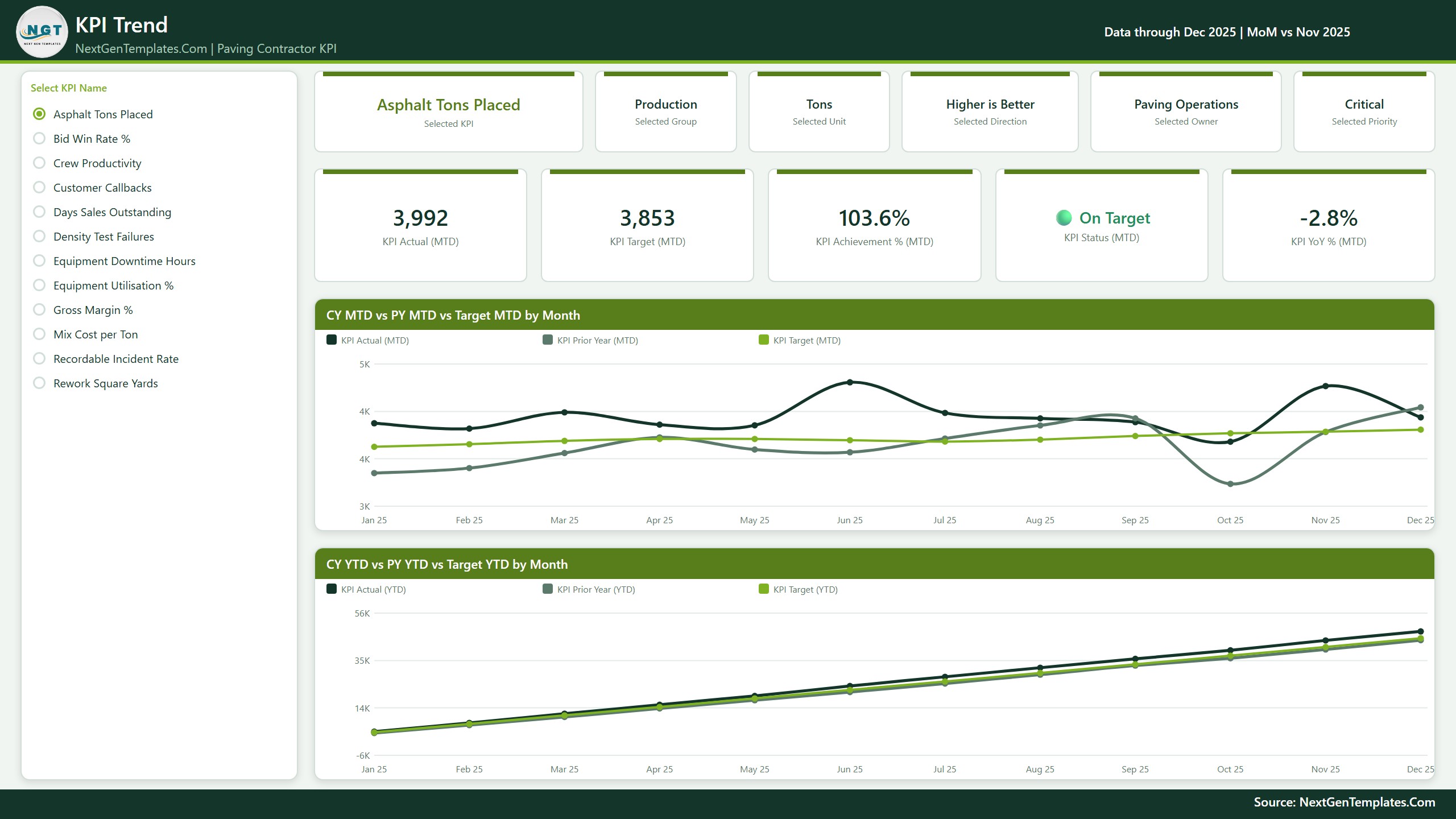Click the Paving Operations owner card

[x=1186, y=111]
